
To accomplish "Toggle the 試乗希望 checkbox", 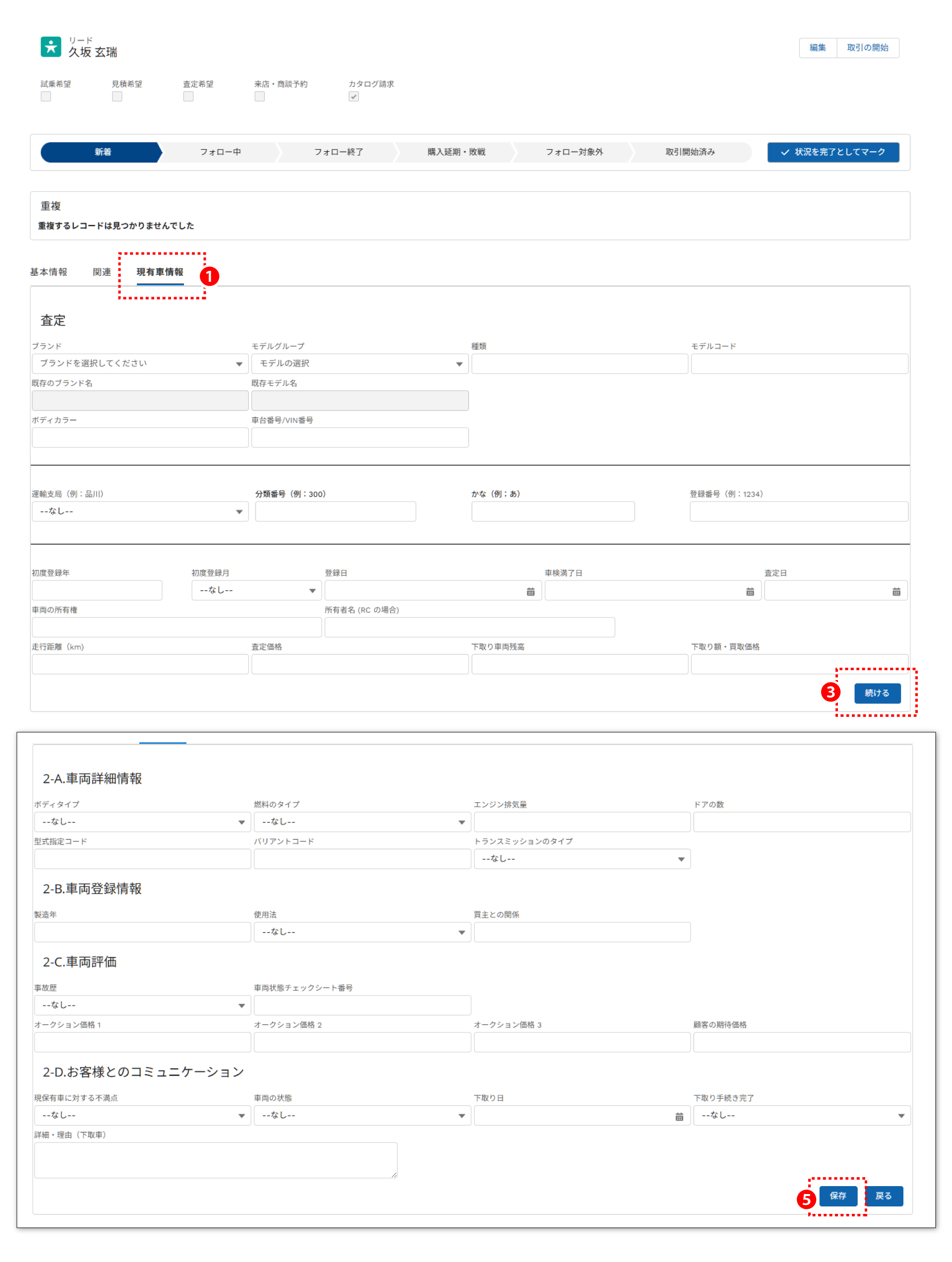I will [x=46, y=96].
